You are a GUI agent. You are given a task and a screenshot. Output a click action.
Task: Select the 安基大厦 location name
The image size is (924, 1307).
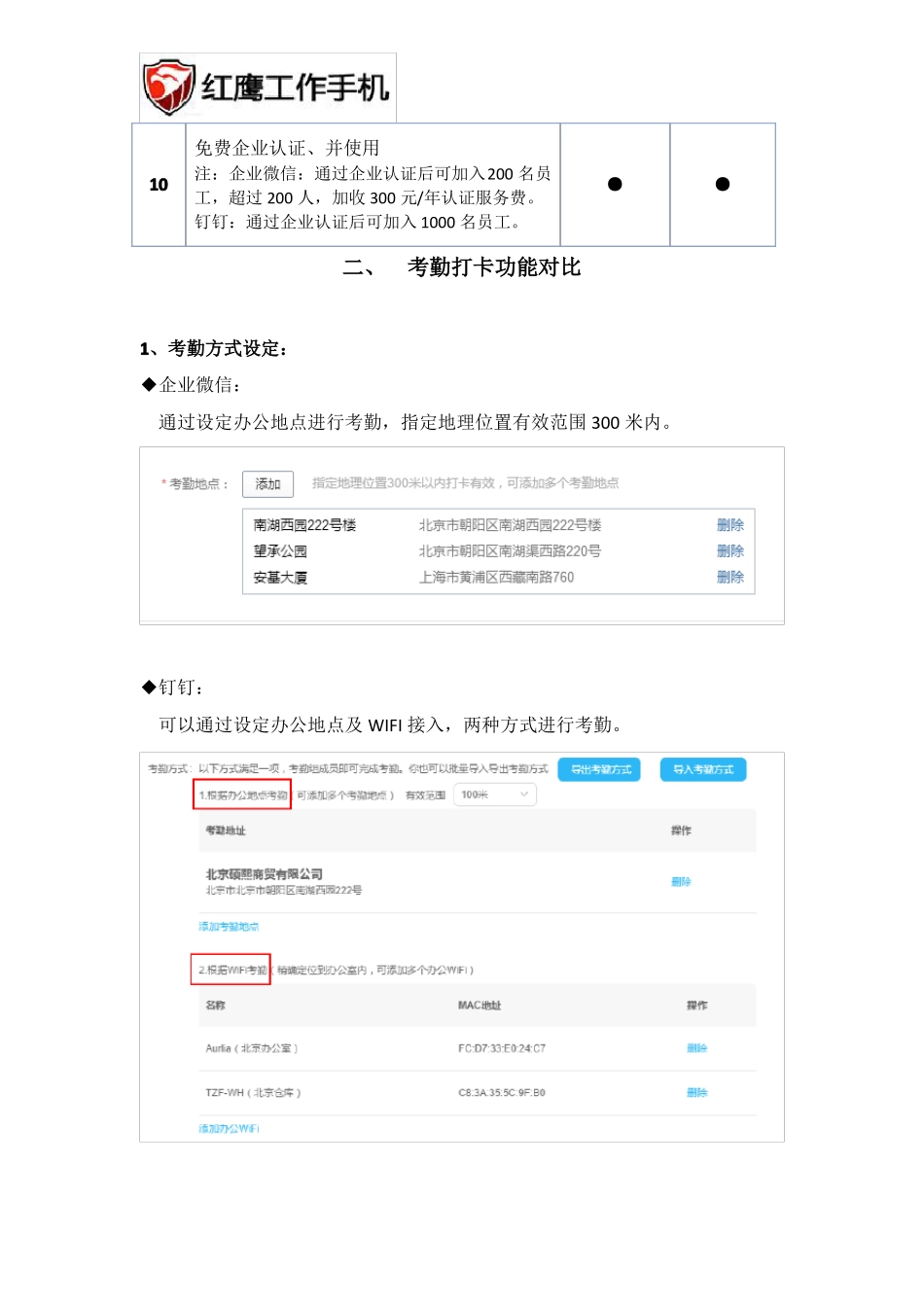coord(280,578)
